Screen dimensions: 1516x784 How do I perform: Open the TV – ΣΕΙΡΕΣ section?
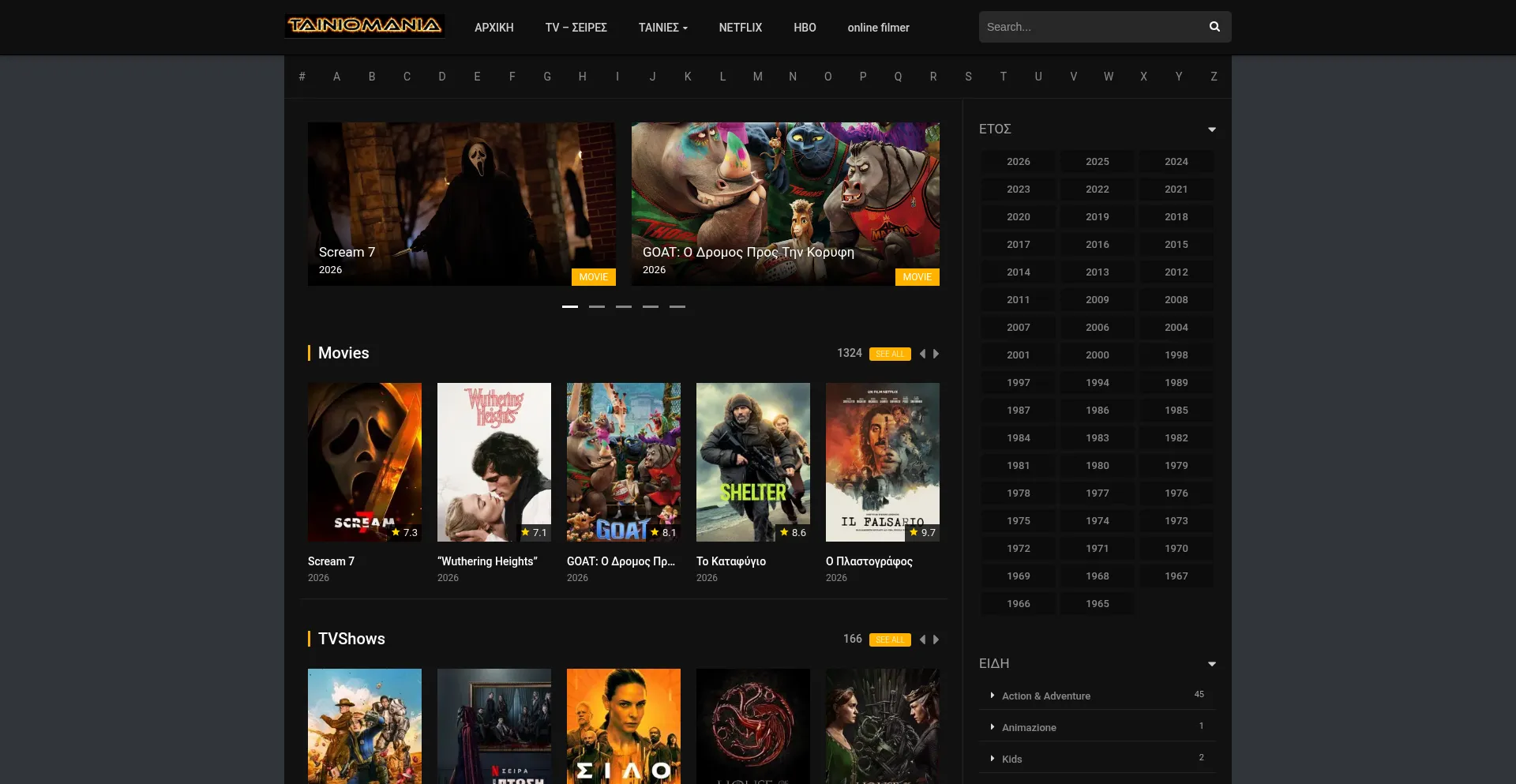tap(576, 28)
